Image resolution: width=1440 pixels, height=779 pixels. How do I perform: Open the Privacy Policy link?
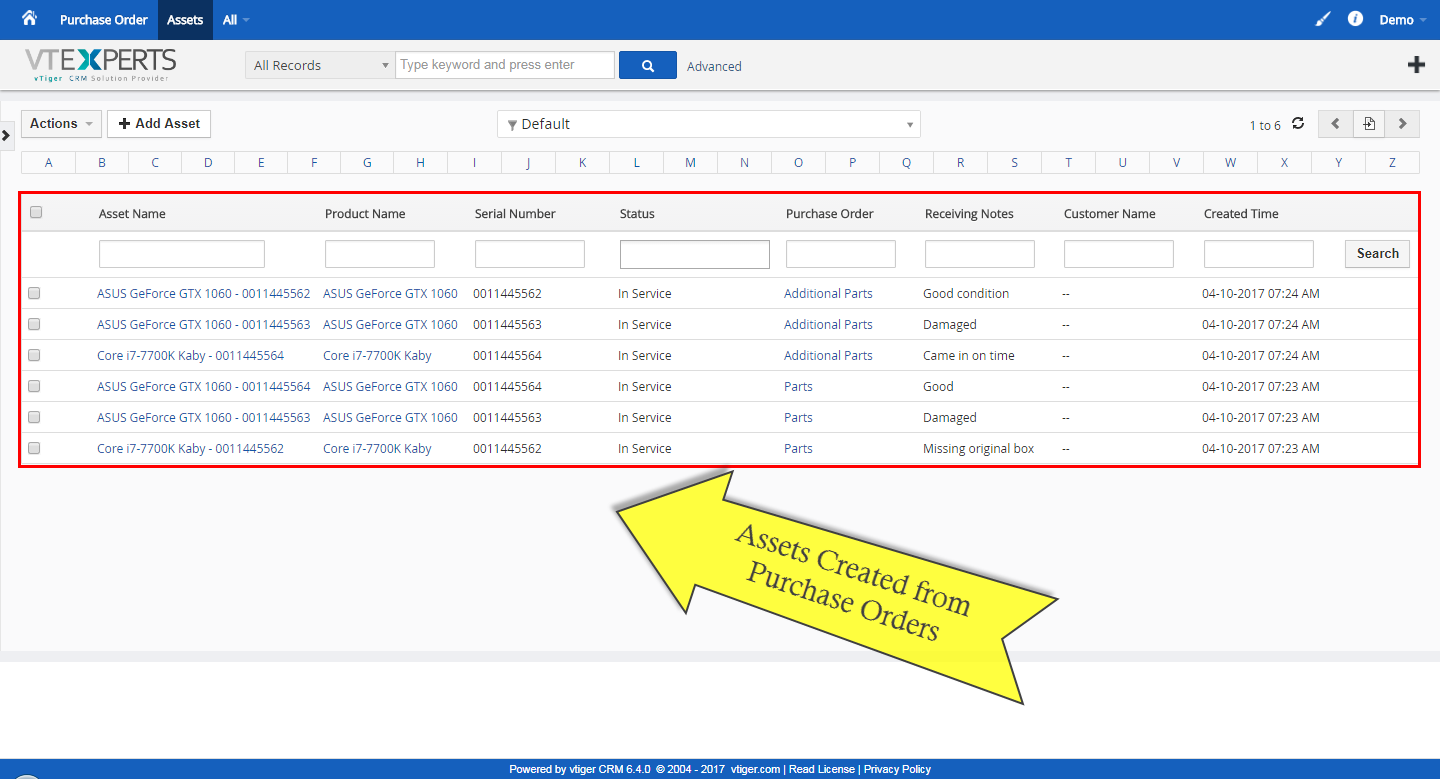tap(897, 769)
